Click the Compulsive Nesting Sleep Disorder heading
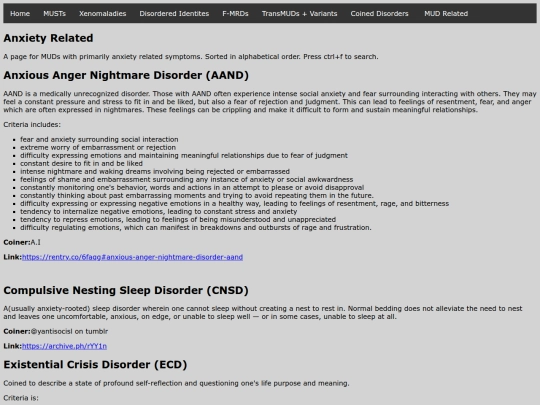This screenshot has height=405, width=540. (x=126, y=290)
